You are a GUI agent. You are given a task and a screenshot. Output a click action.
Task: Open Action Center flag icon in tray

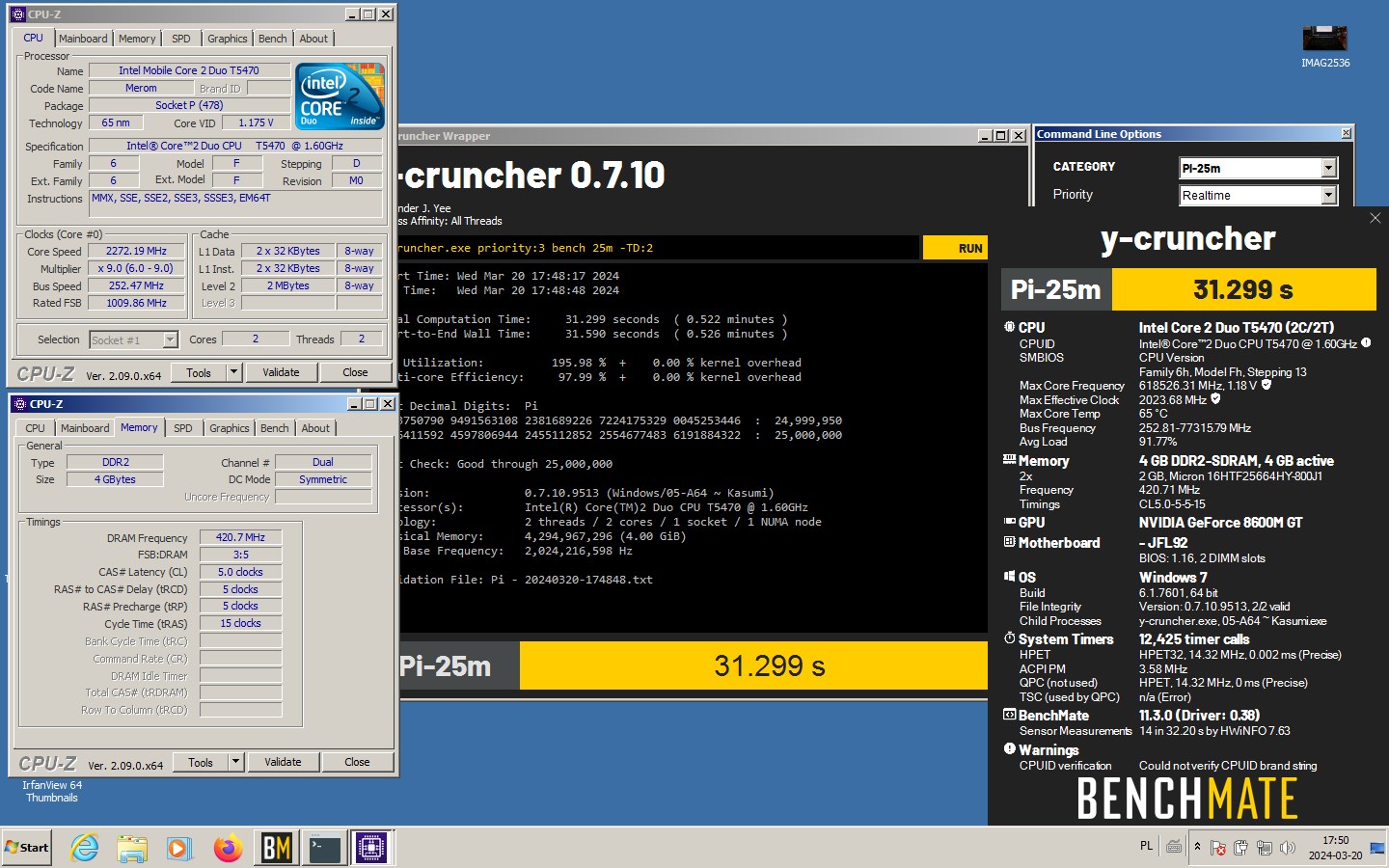tap(1218, 848)
